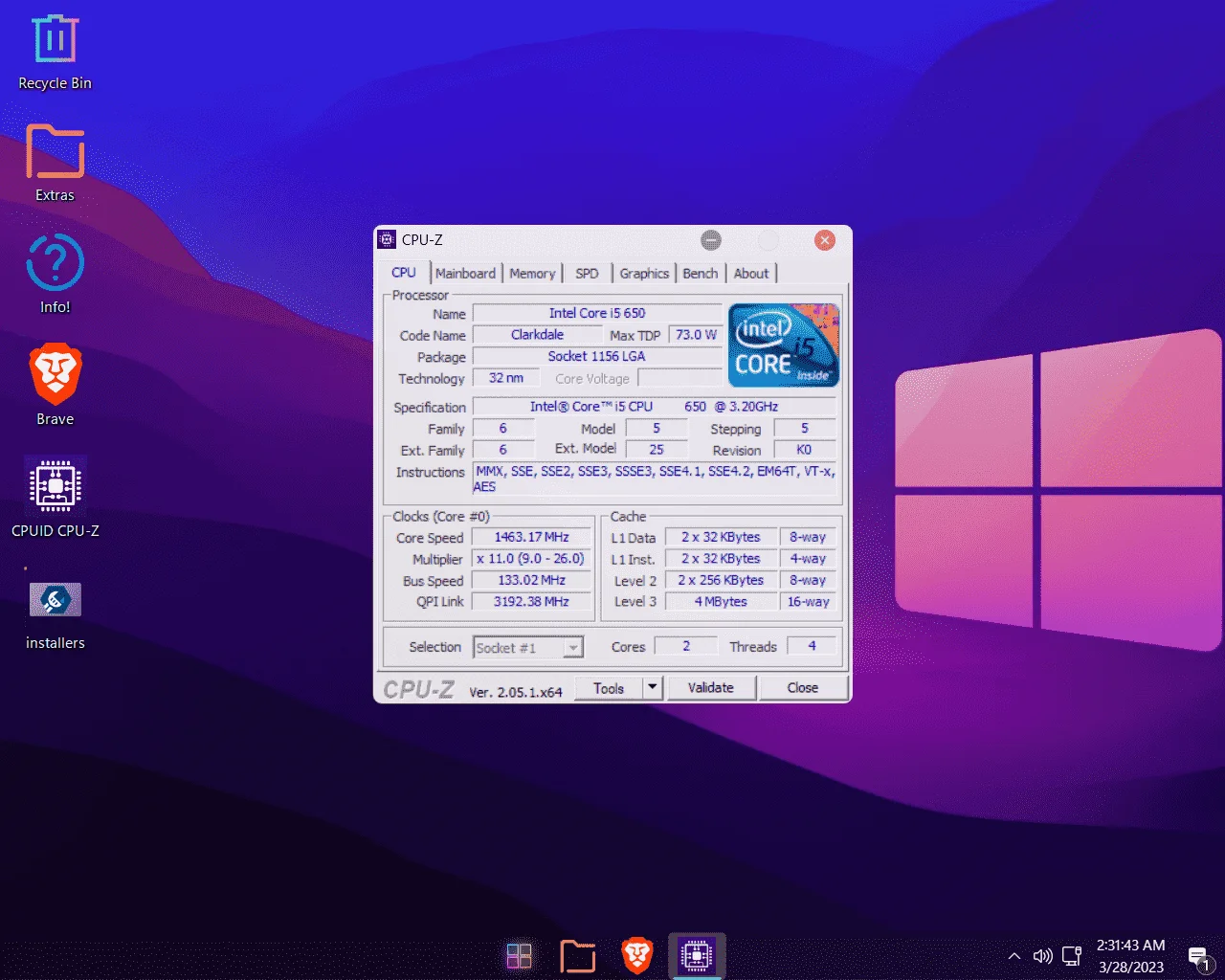Open the About tab
This screenshot has width=1225, height=980.
click(x=751, y=274)
